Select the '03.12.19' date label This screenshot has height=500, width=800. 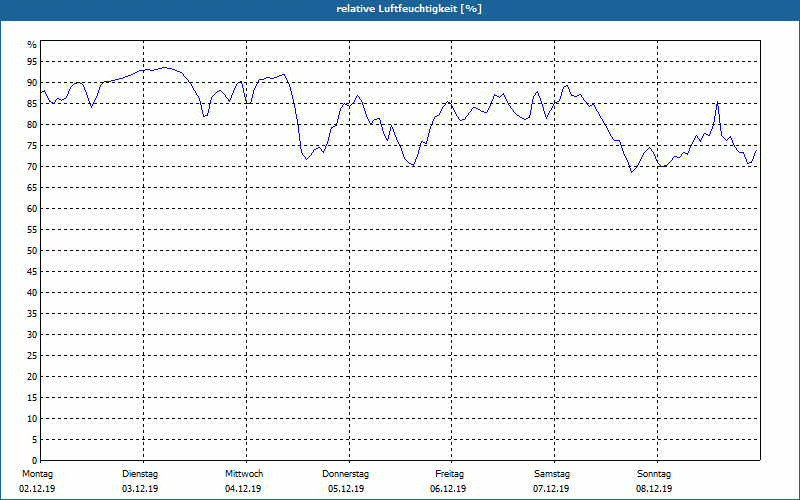(x=140, y=489)
